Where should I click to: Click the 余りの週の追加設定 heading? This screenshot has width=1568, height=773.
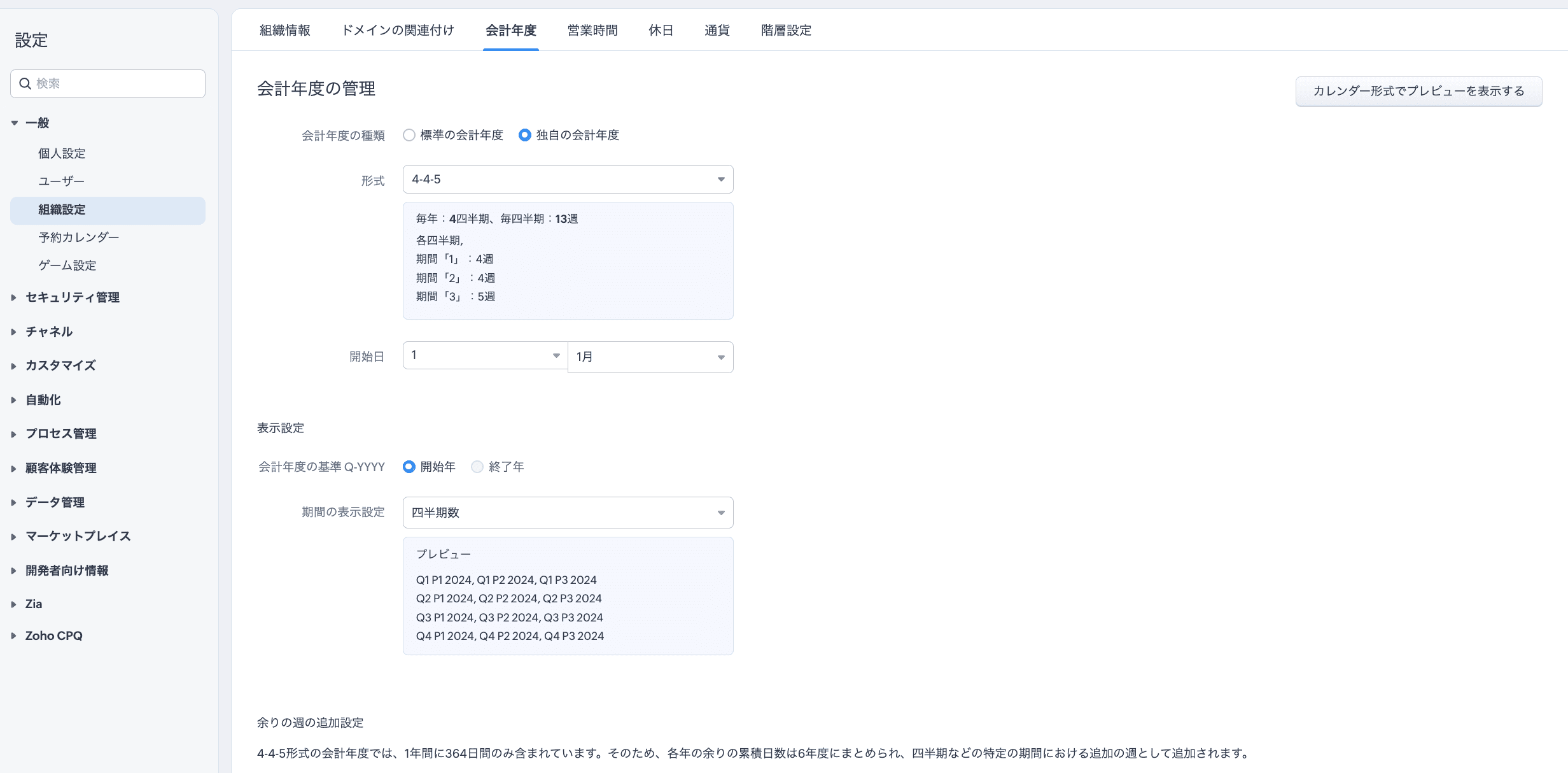311,723
